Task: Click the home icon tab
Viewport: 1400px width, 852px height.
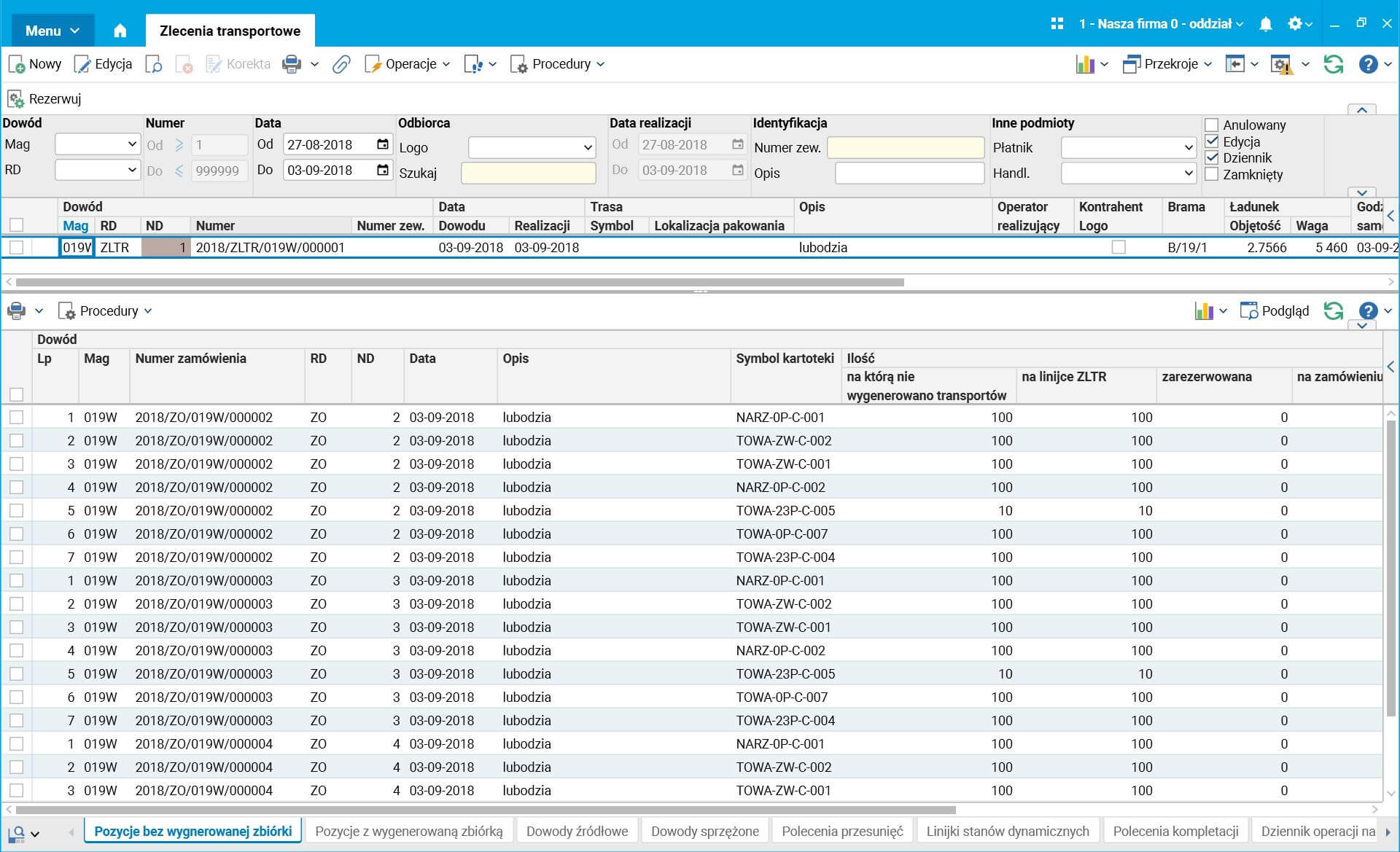Action: [120, 31]
